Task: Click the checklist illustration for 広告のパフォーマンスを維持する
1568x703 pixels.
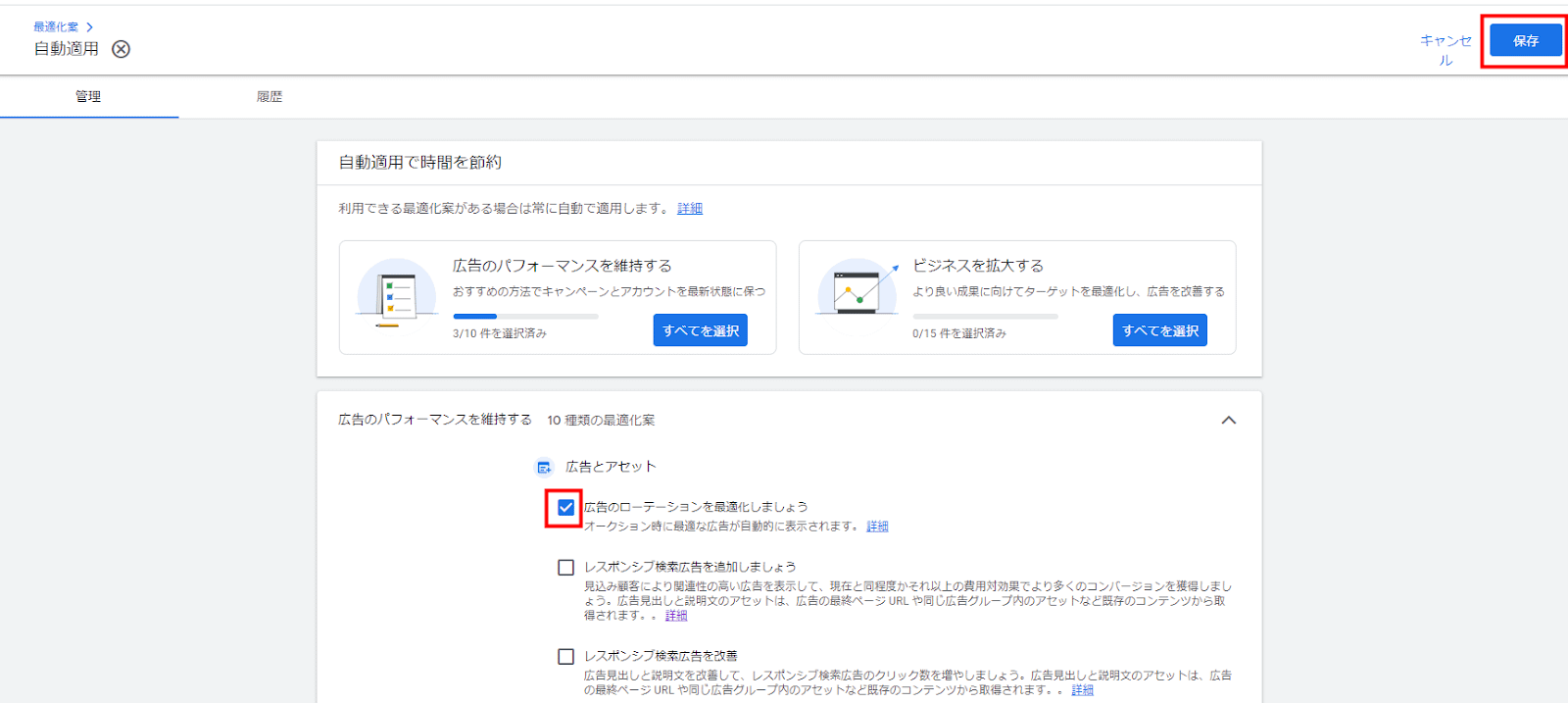Action: 397,293
